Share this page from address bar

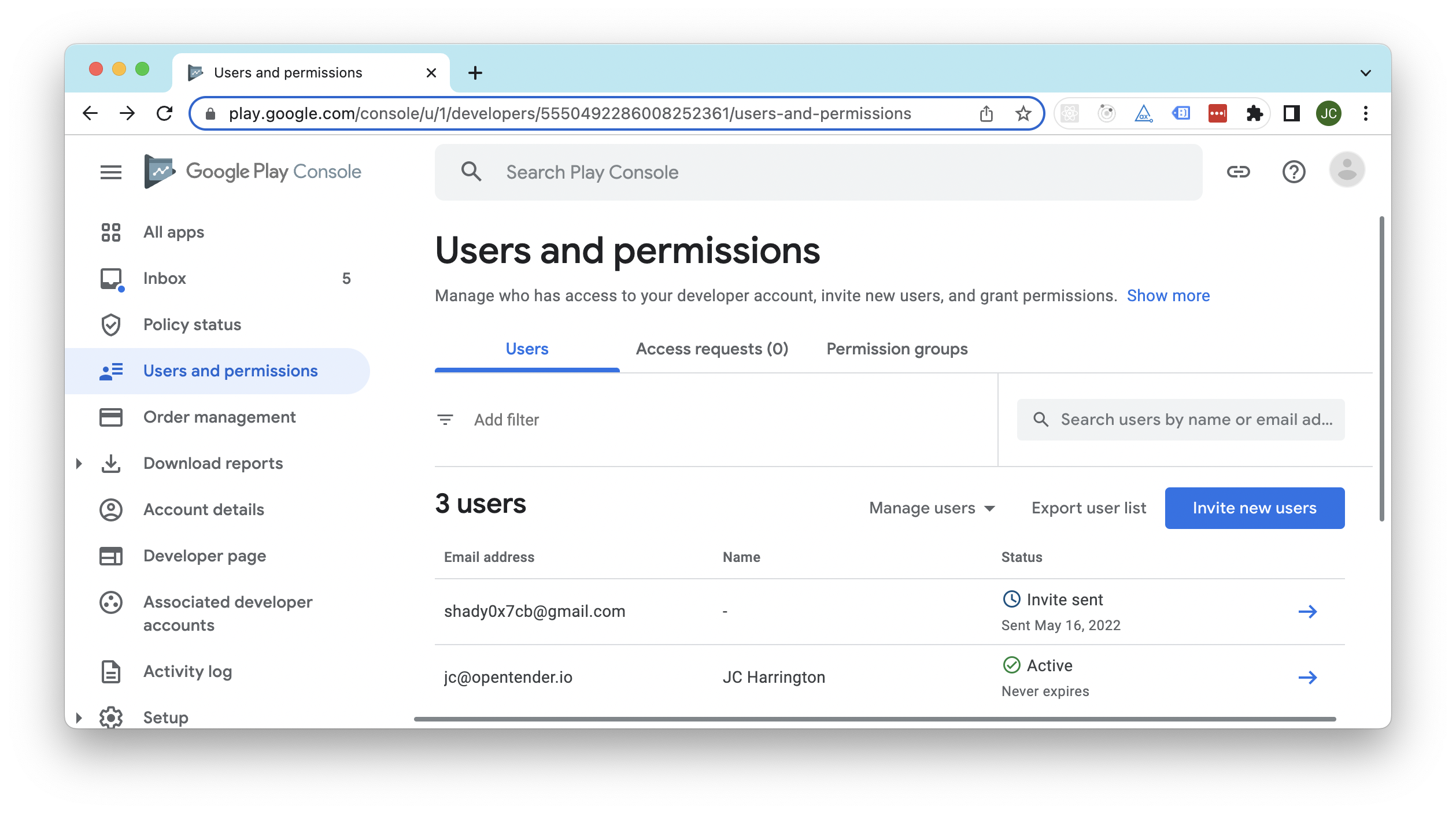pyautogui.click(x=986, y=113)
